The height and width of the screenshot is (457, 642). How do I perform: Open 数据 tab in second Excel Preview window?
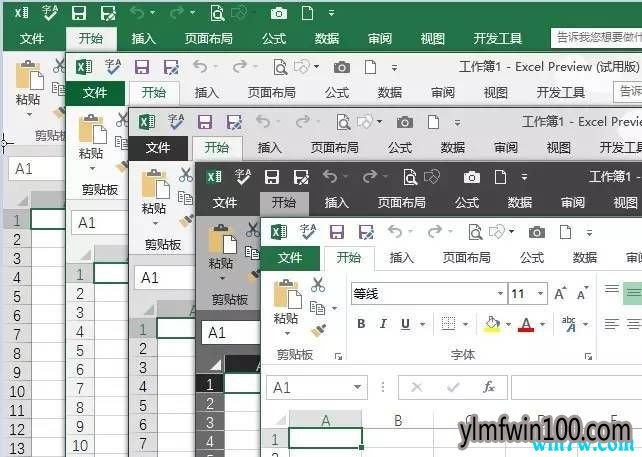coord(389,93)
